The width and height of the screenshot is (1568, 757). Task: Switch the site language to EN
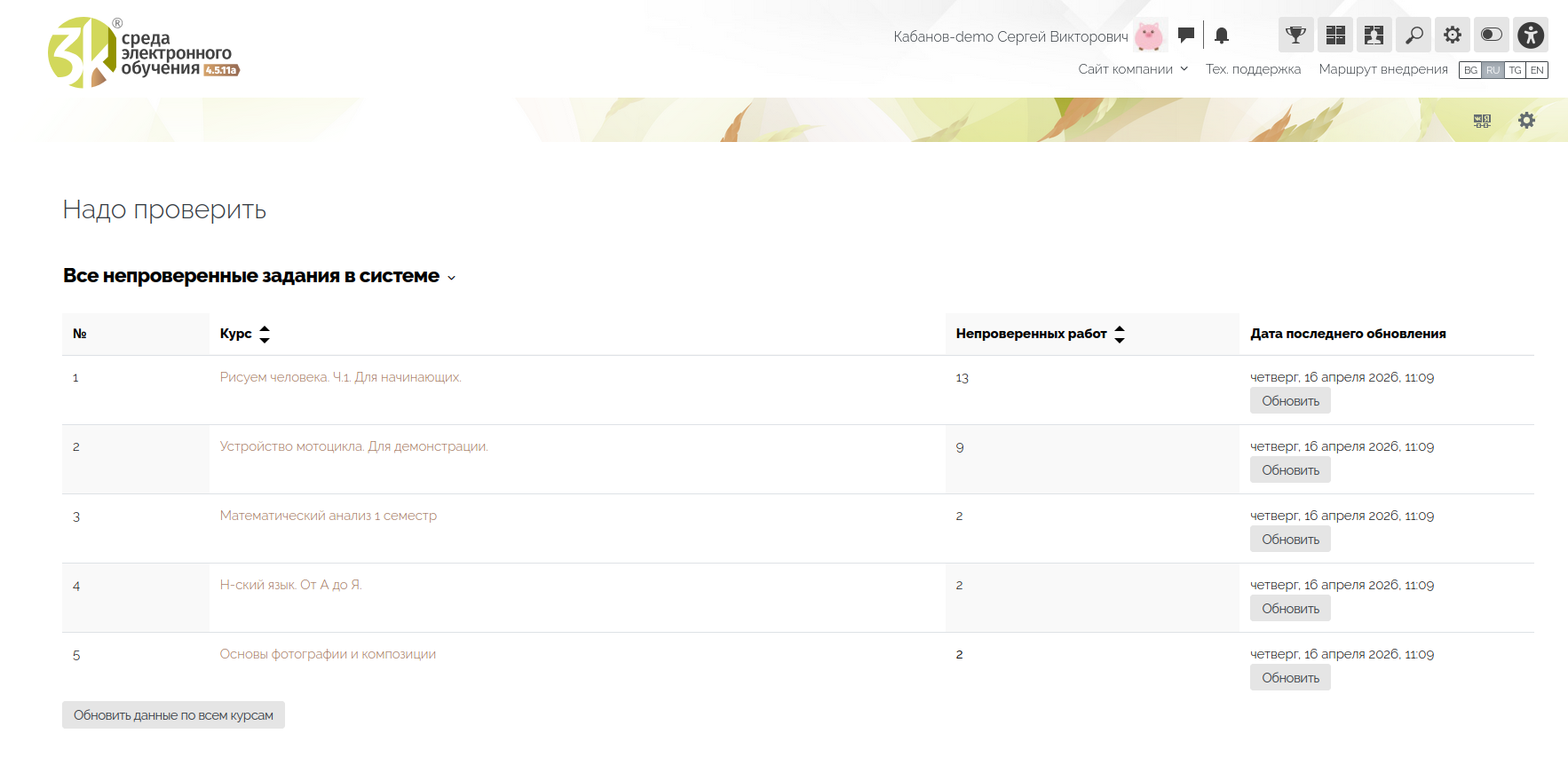[1537, 70]
